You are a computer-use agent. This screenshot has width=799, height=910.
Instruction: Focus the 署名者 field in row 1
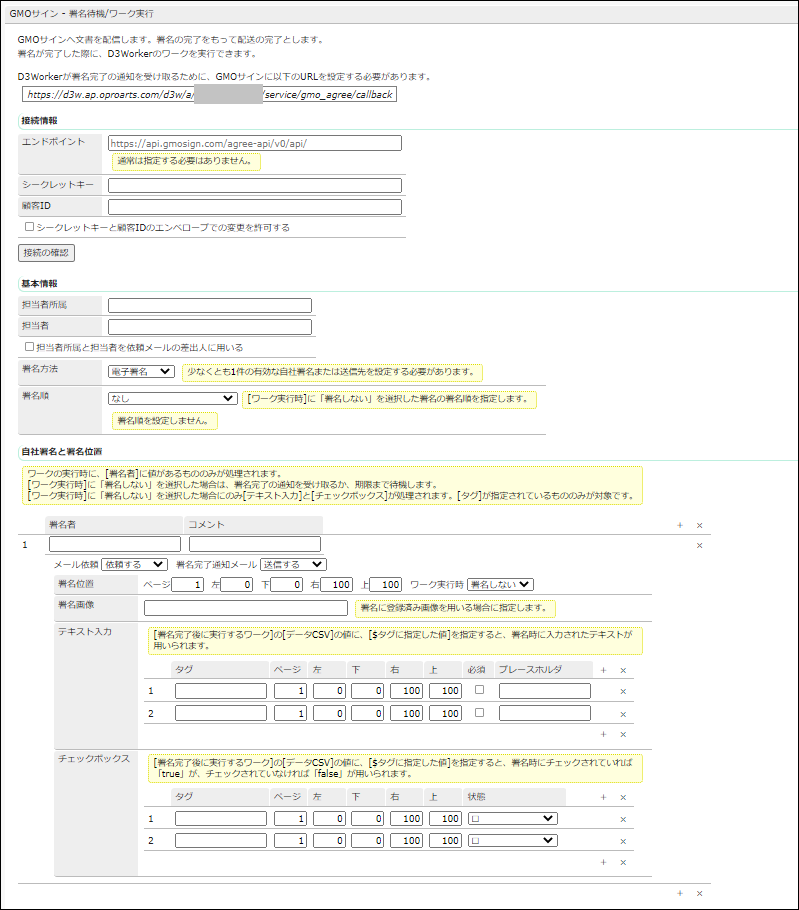(115, 544)
